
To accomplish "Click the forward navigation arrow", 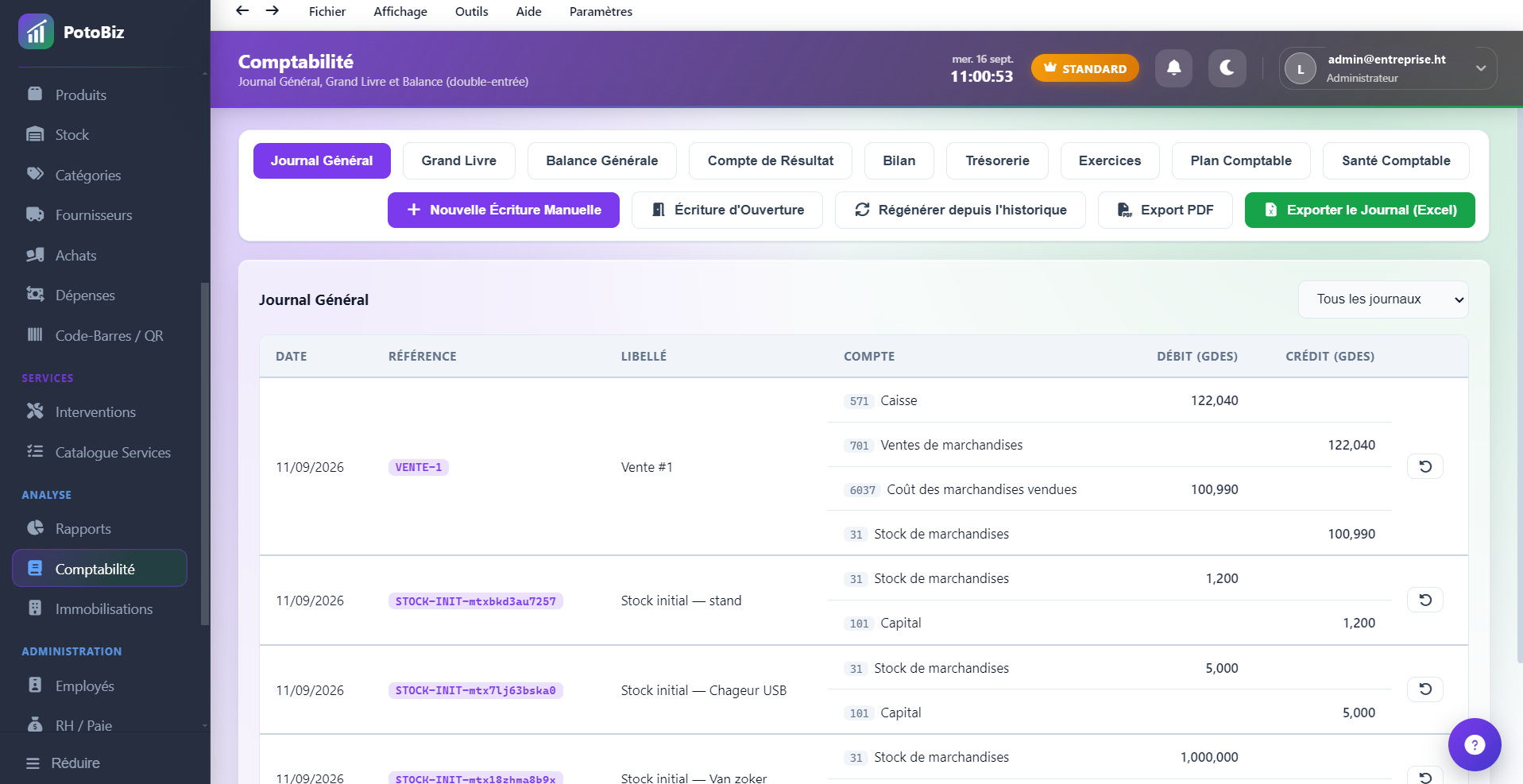I will tap(272, 10).
